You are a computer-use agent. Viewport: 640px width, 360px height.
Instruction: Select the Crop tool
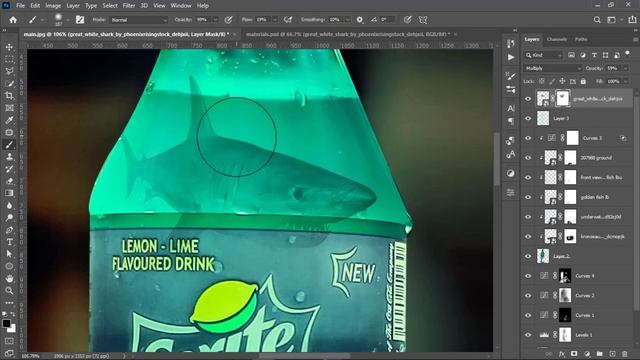pos(9,96)
